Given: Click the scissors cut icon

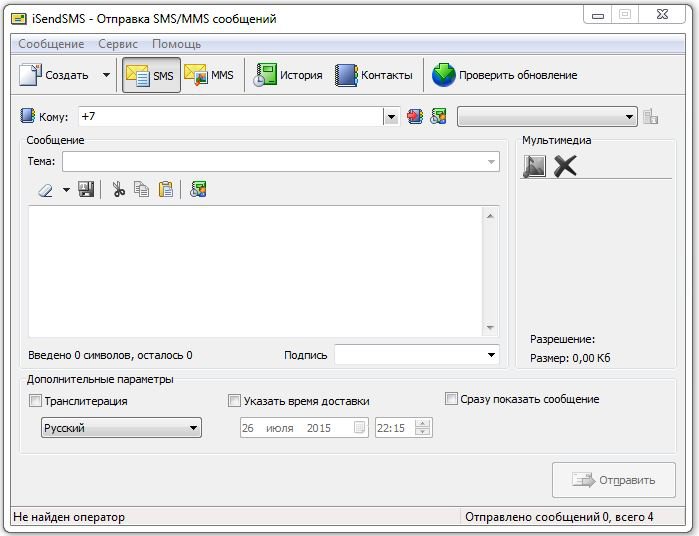Looking at the screenshot, I should [118, 189].
